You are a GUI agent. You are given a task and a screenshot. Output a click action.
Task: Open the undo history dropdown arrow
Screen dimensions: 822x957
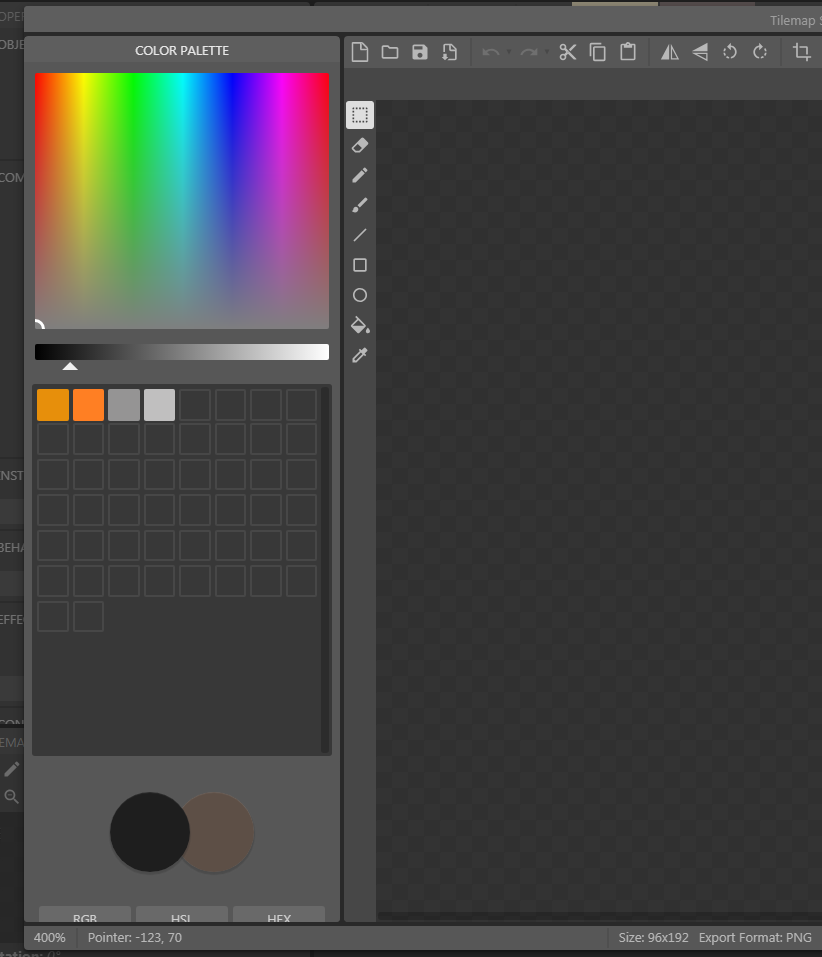[508, 52]
